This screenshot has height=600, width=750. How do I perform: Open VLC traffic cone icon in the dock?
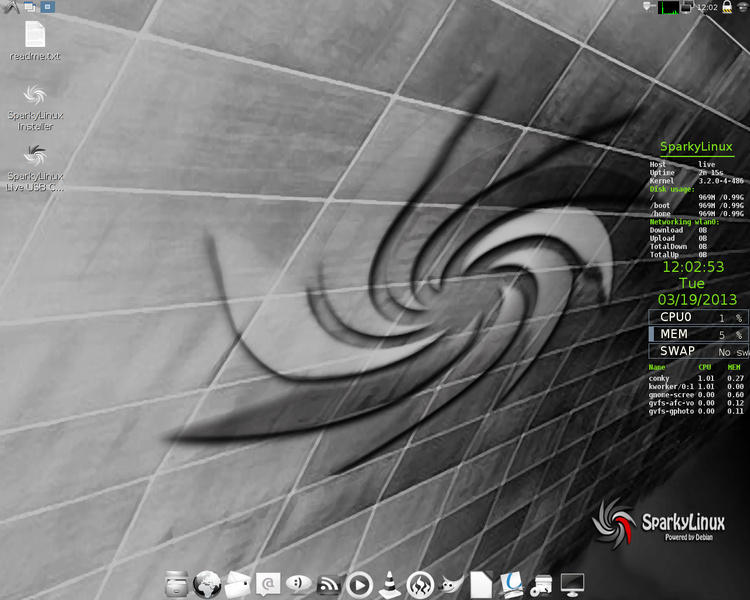(389, 584)
